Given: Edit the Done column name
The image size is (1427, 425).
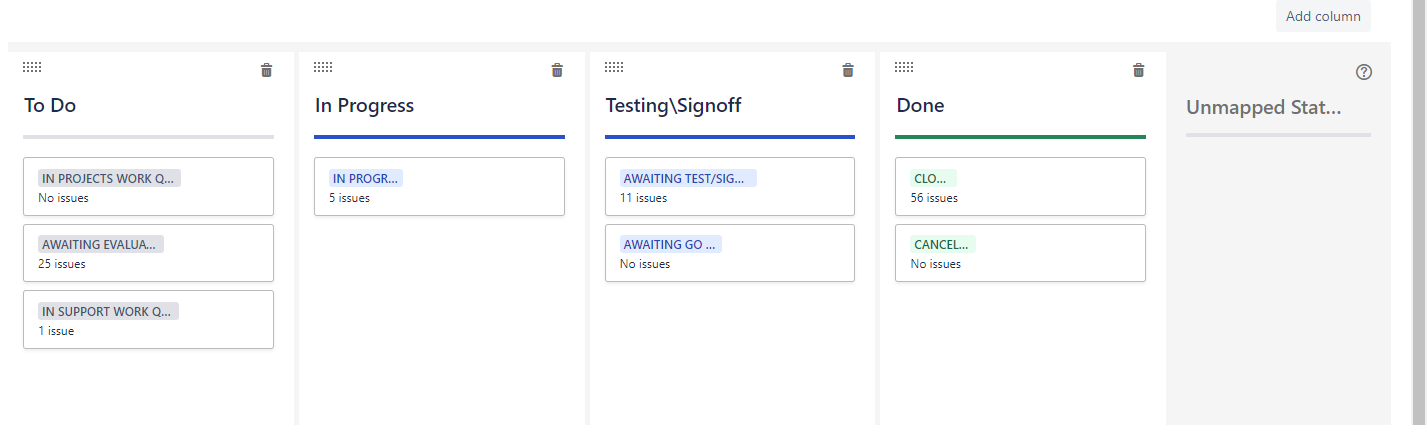Looking at the screenshot, I should [920, 105].
